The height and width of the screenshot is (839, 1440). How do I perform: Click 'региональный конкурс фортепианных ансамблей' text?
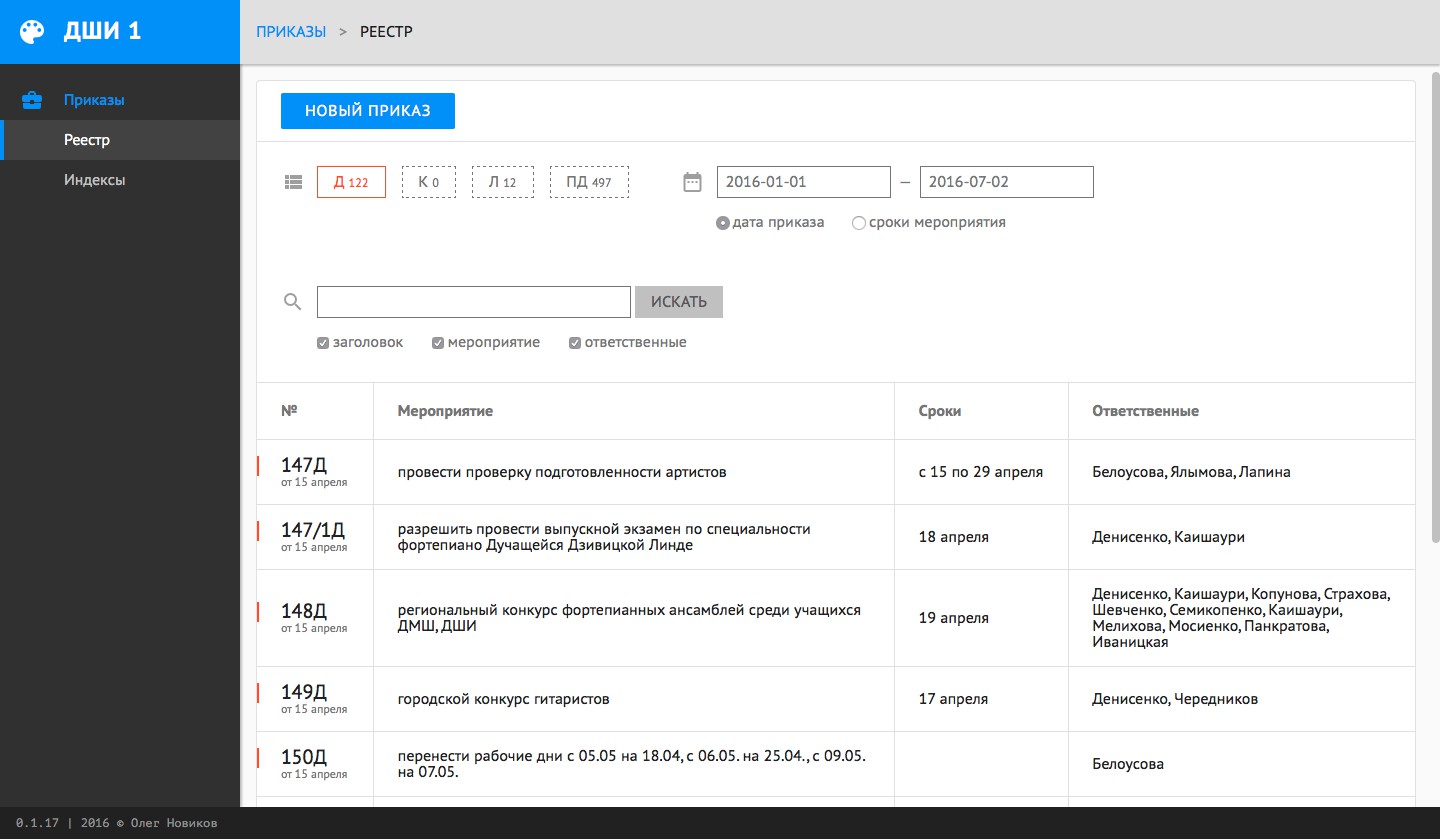(629, 618)
